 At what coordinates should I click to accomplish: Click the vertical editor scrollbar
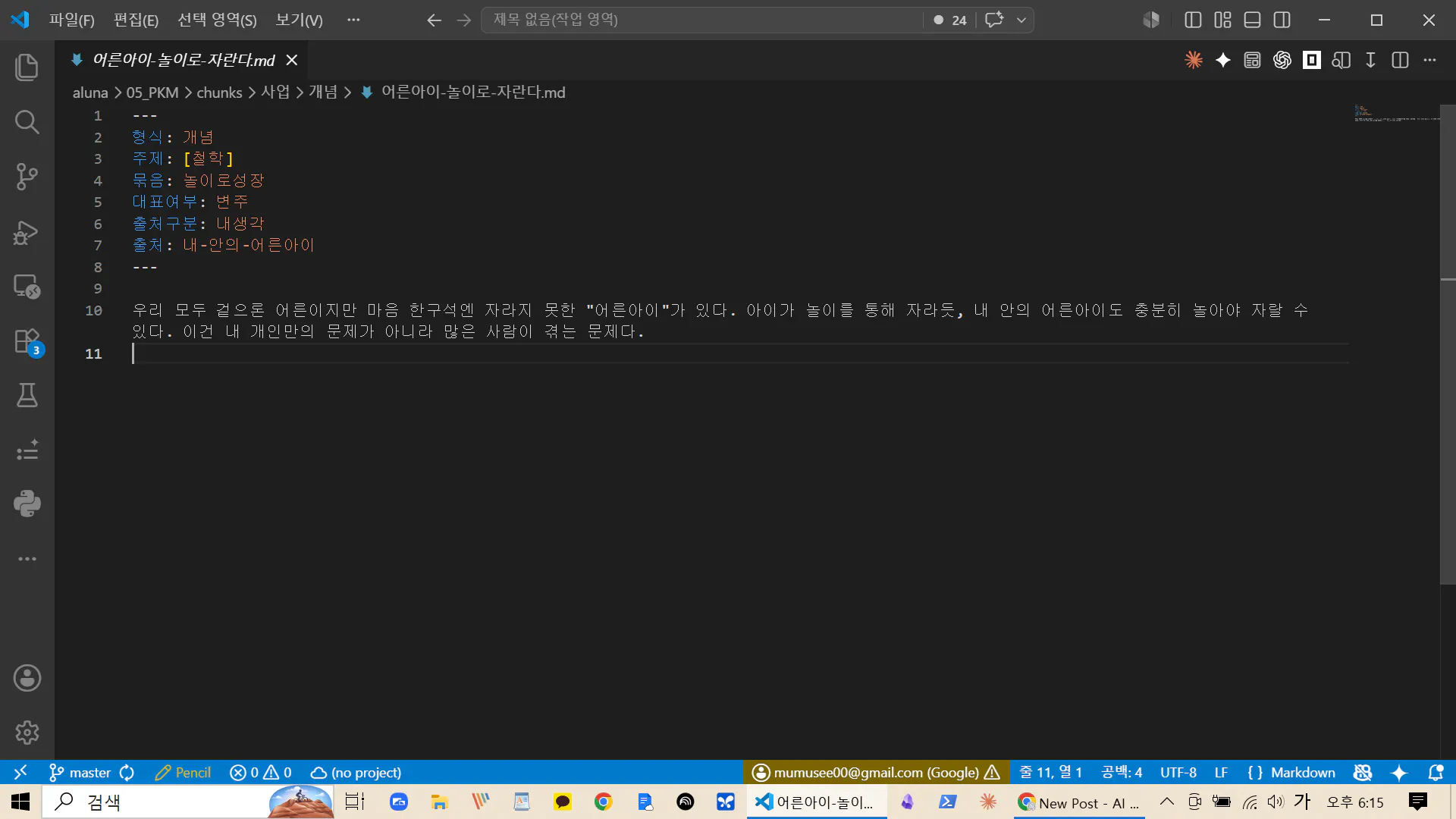1448,345
